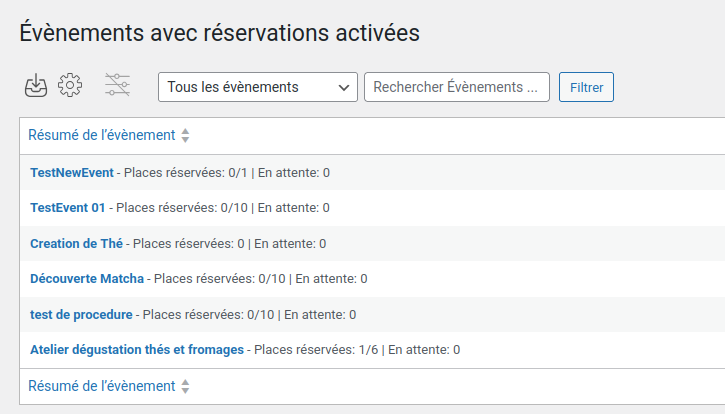The width and height of the screenshot is (725, 414).
Task: Click 'Places réservées: 0/1' summary in TestNewEvent row
Action: (185, 173)
